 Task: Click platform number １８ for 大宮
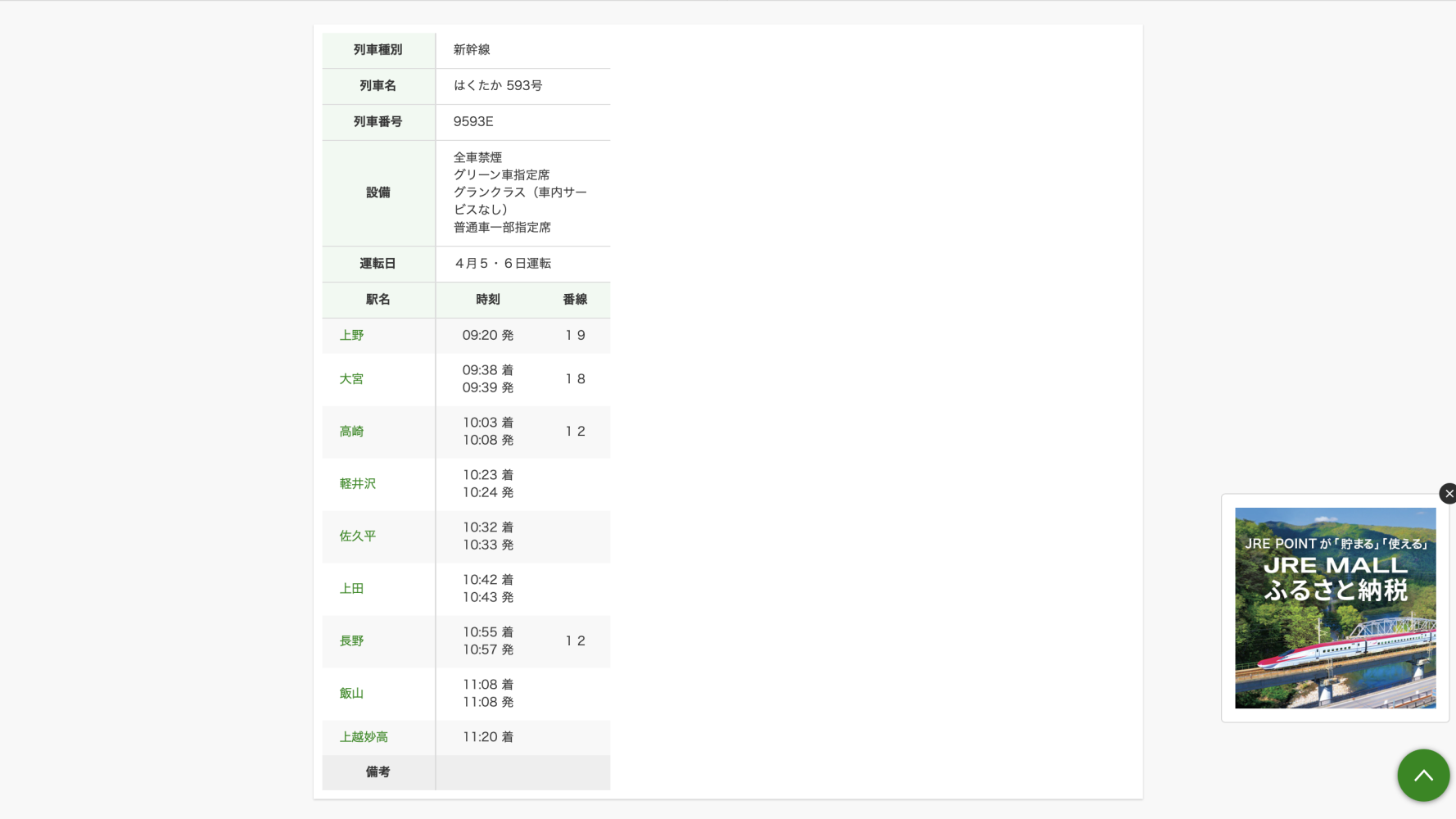pyautogui.click(x=575, y=379)
